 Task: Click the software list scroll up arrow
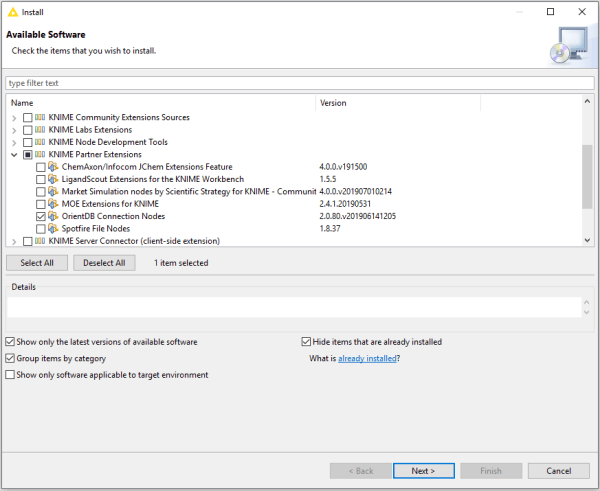coord(587,101)
